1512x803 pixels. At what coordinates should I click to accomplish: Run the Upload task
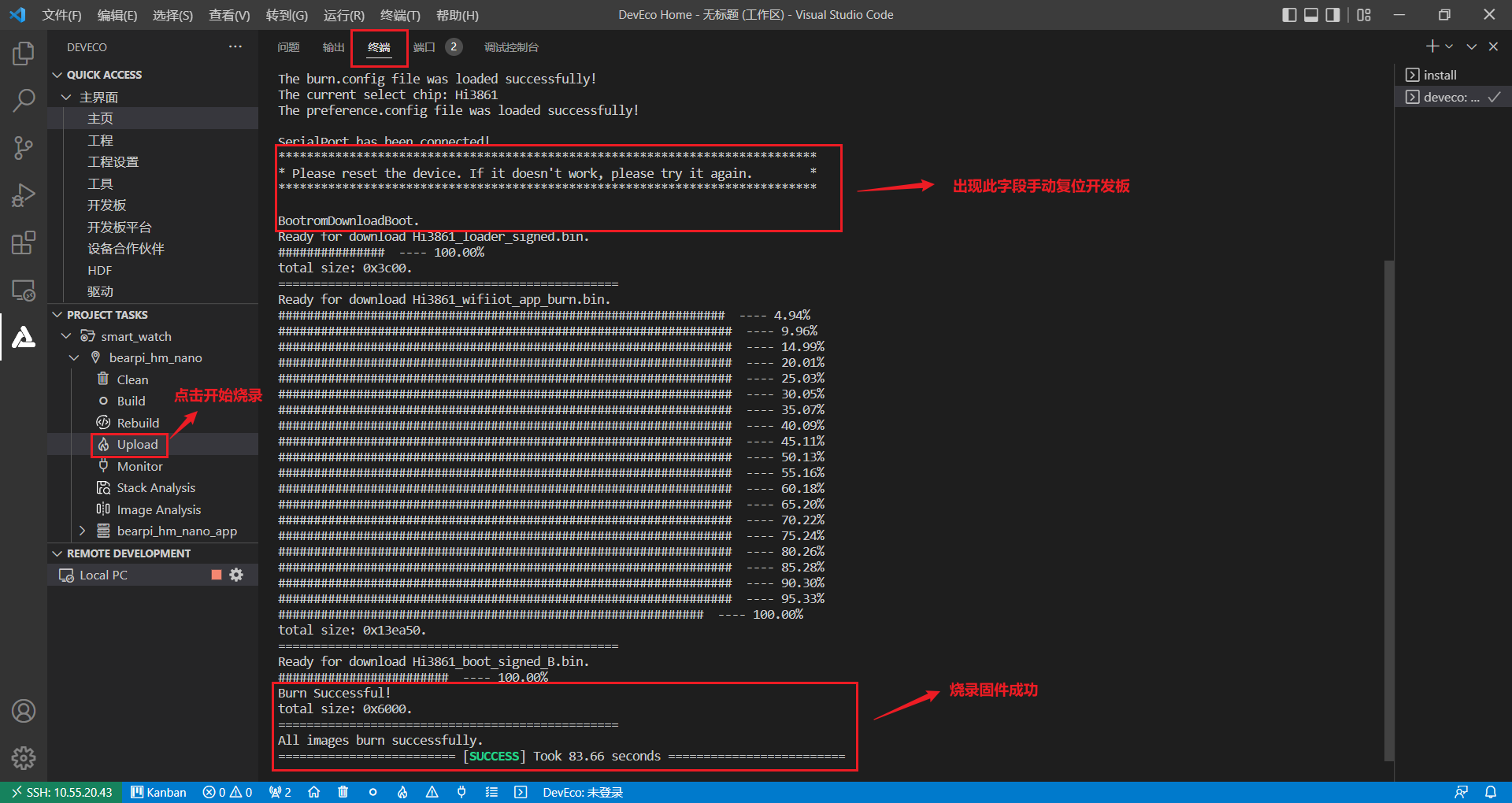click(138, 445)
